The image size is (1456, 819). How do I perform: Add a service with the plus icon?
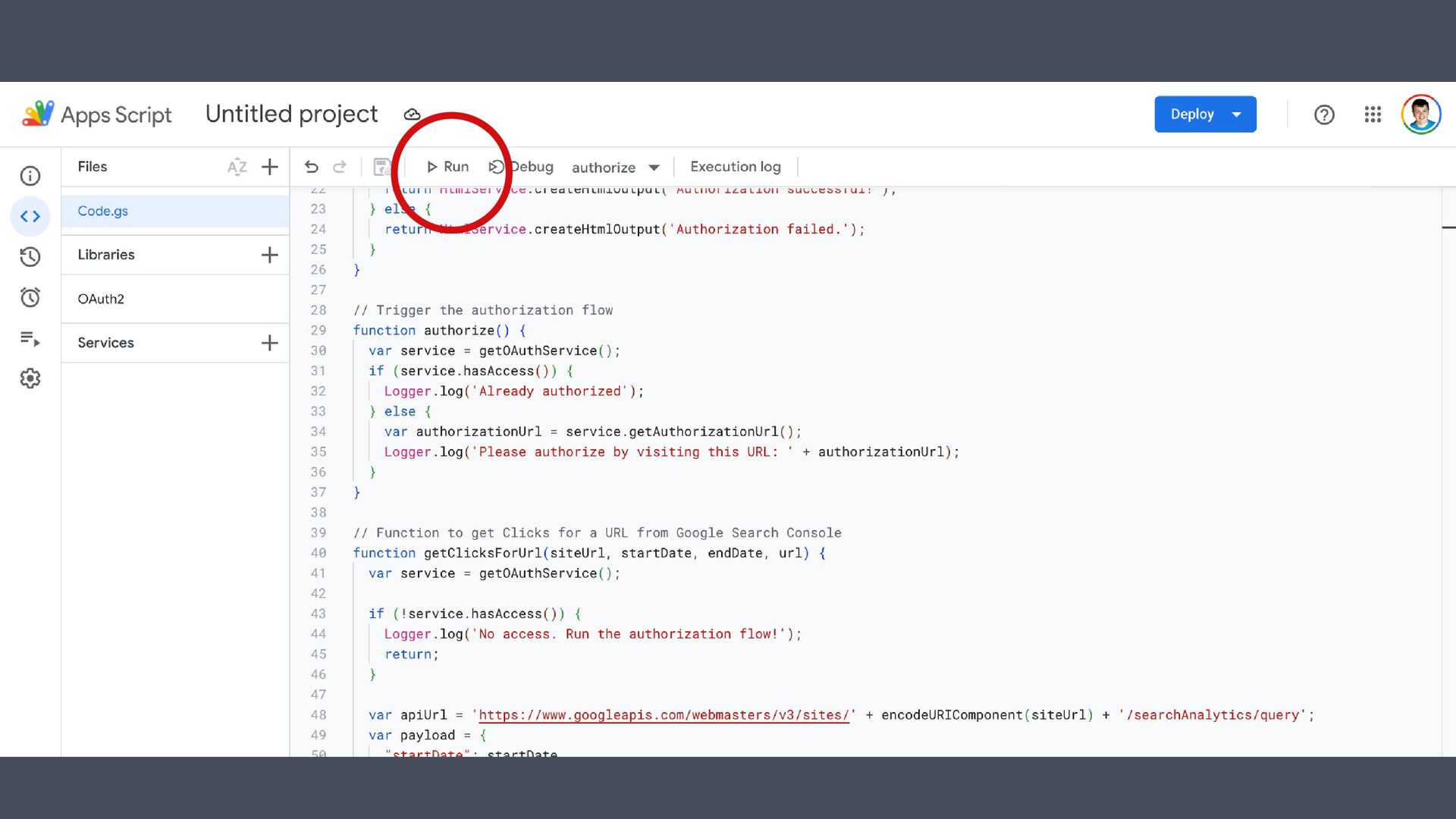(x=269, y=343)
